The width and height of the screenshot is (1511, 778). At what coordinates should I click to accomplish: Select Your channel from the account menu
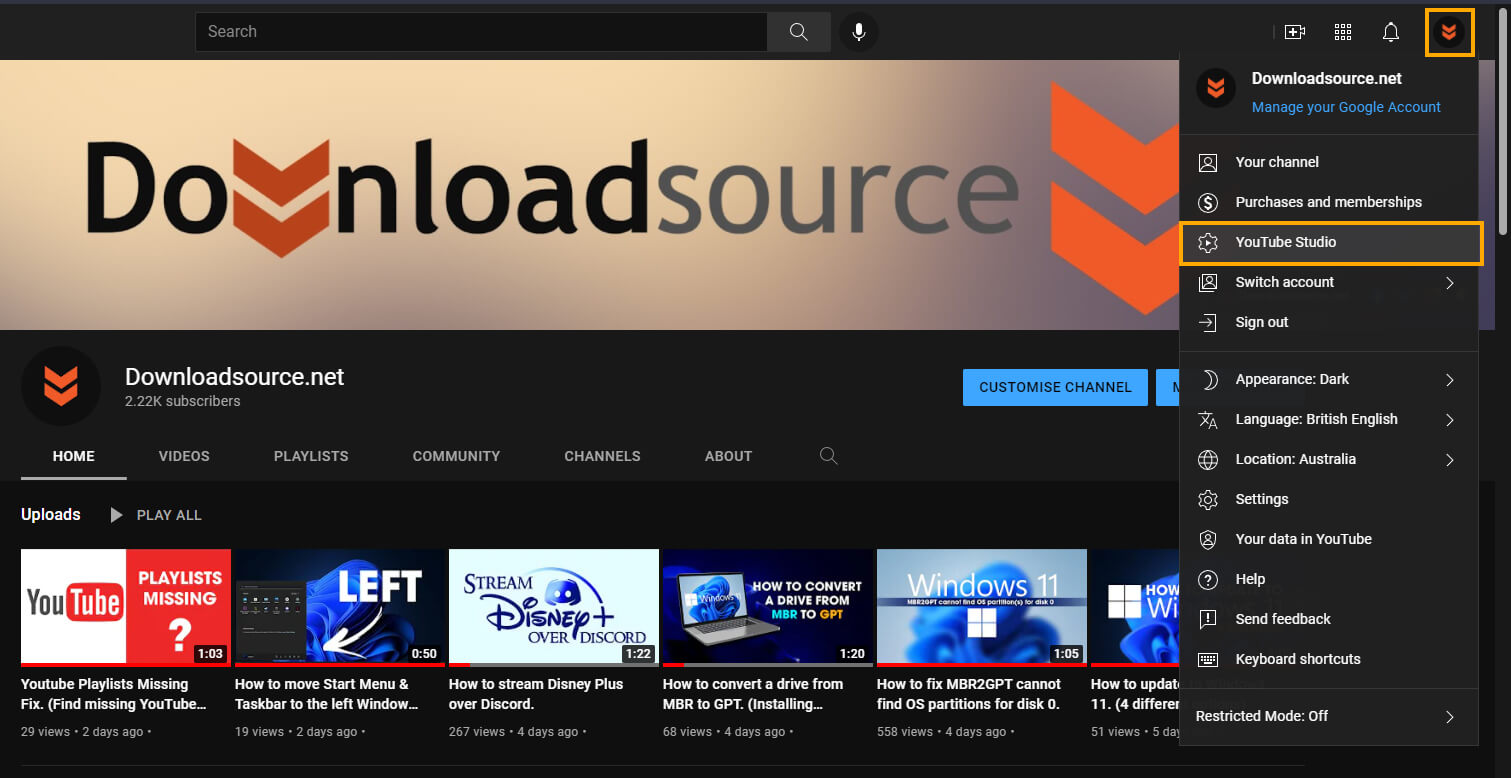(x=1329, y=162)
